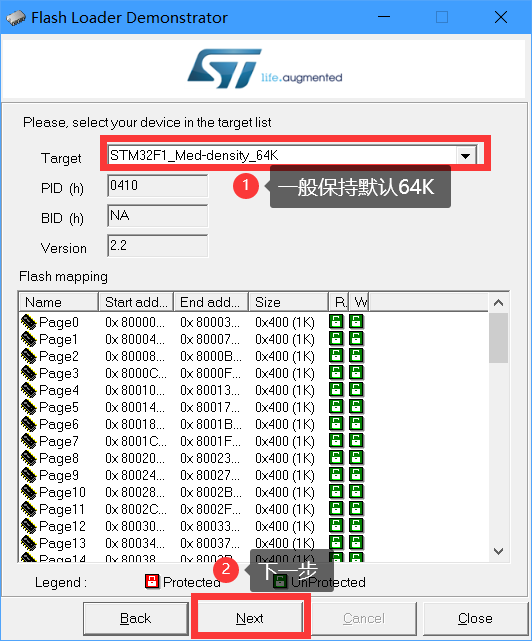Screen dimensions: 532x641
Task: Close the Flash Loader Demonstrator window
Action: pos(501,18)
